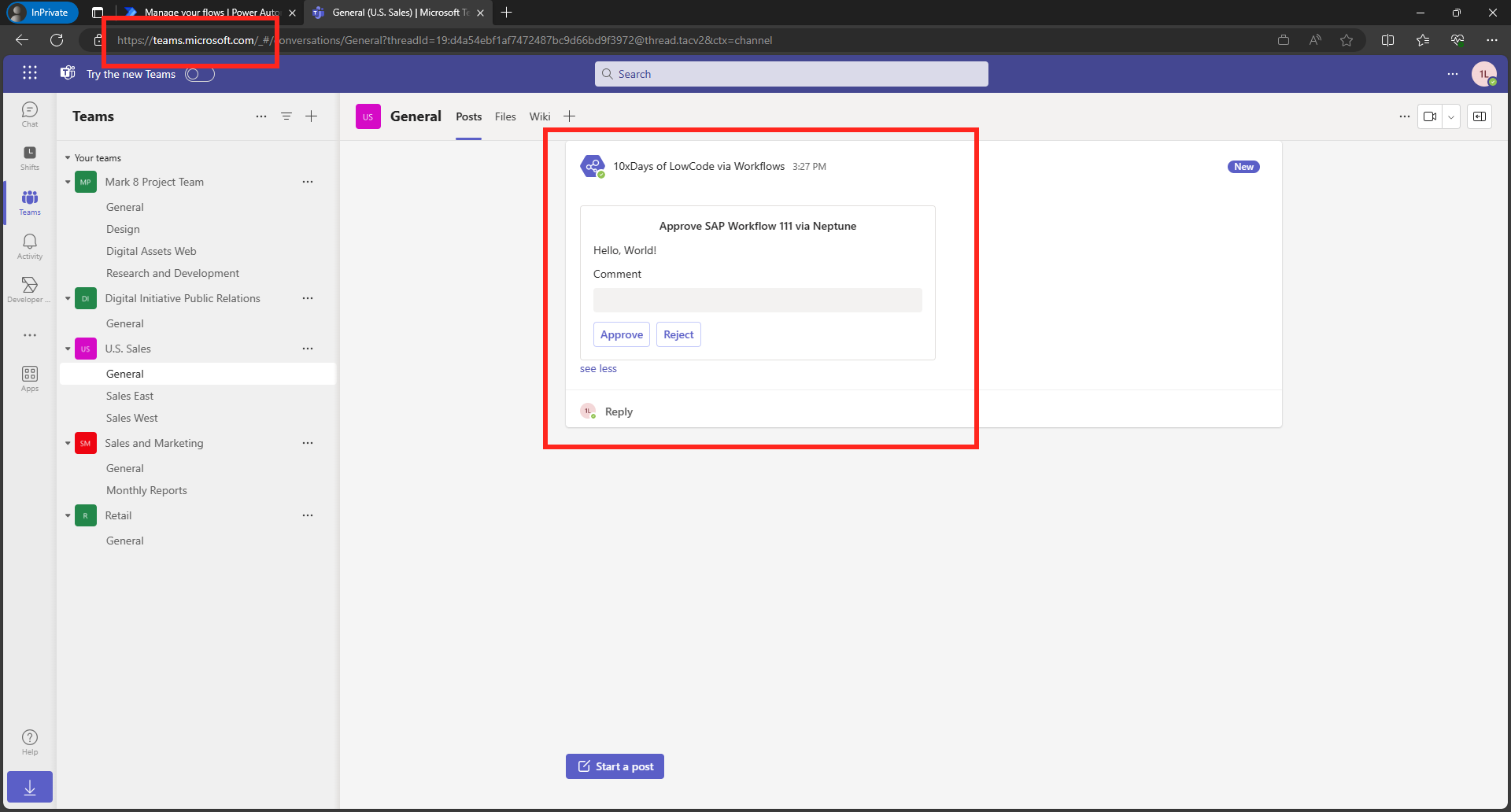Open more options for Sales and Marketing
This screenshot has height=812, width=1511.
click(308, 443)
